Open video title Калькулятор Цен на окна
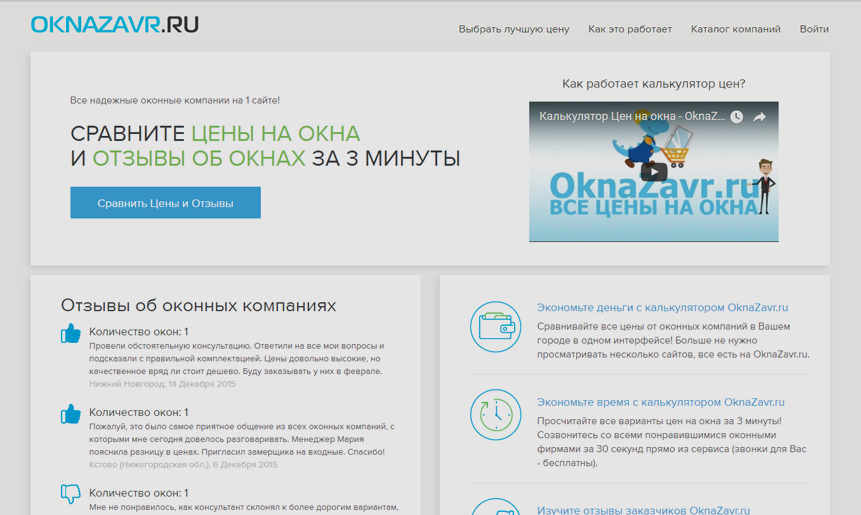 click(x=631, y=116)
